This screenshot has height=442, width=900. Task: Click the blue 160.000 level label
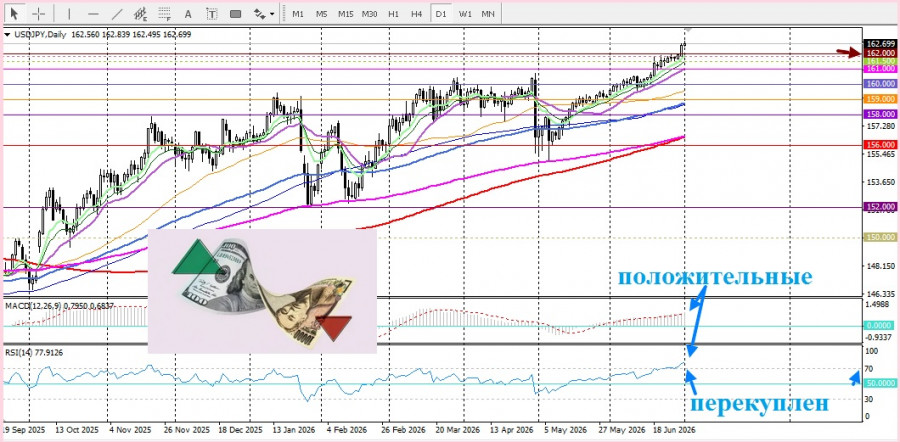pos(880,84)
